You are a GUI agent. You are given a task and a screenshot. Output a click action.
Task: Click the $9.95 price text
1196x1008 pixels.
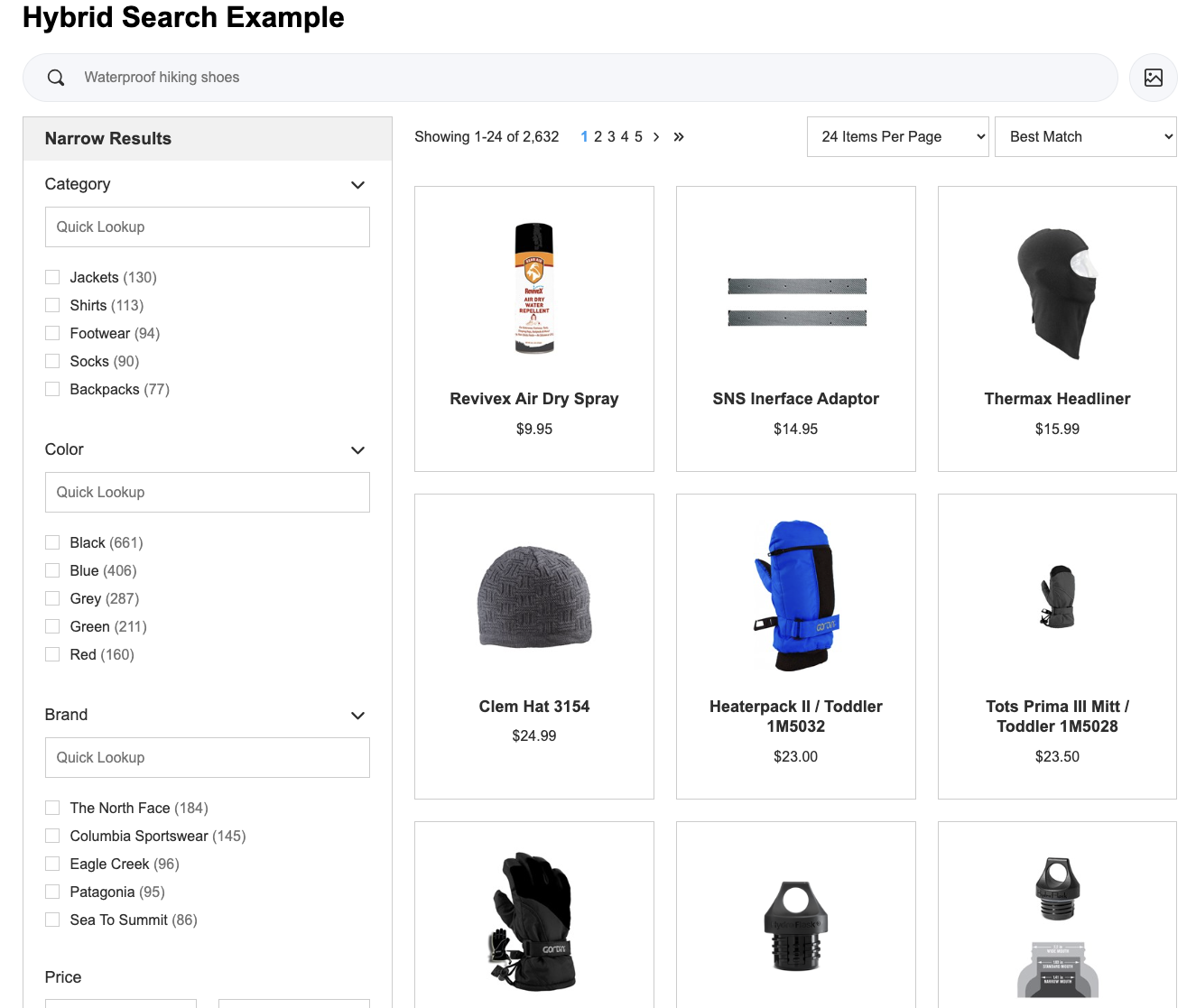pos(534,430)
